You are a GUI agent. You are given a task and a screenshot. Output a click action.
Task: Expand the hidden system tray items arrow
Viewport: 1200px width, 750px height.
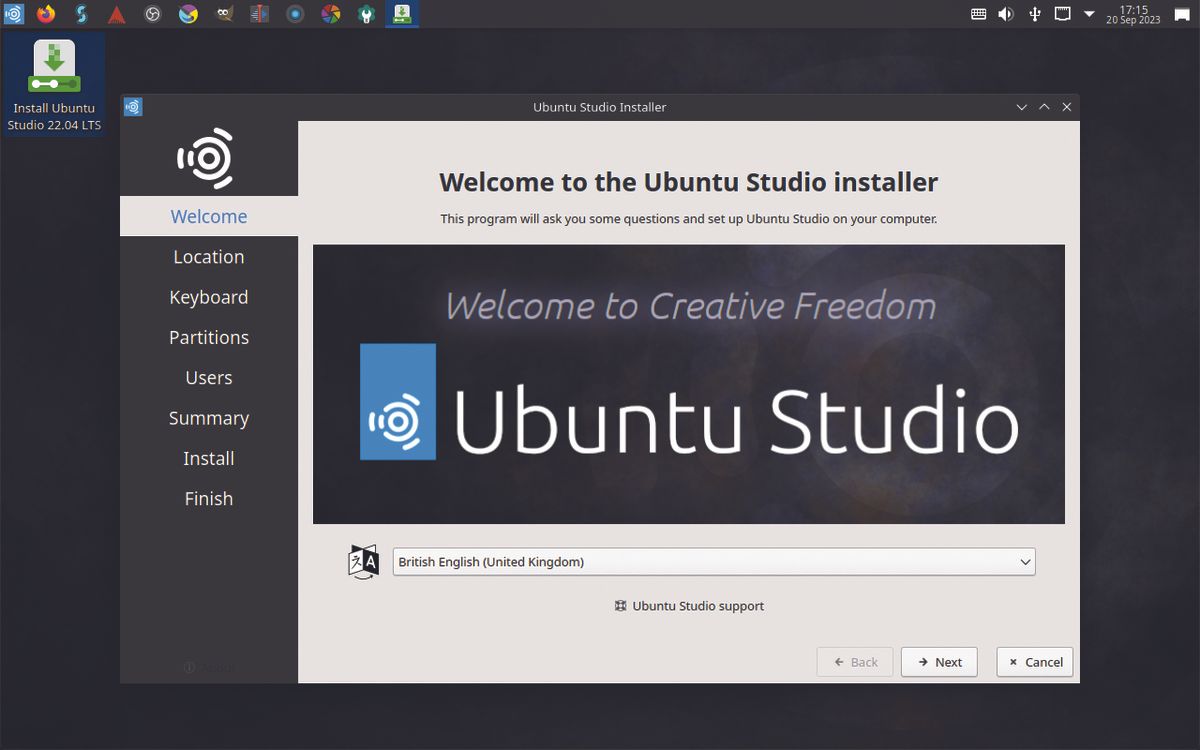pyautogui.click(x=1089, y=13)
